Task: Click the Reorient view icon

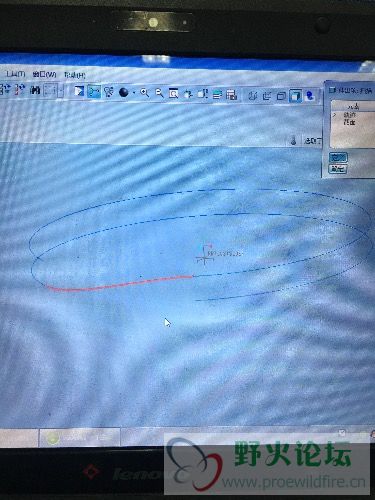Action: coord(188,94)
